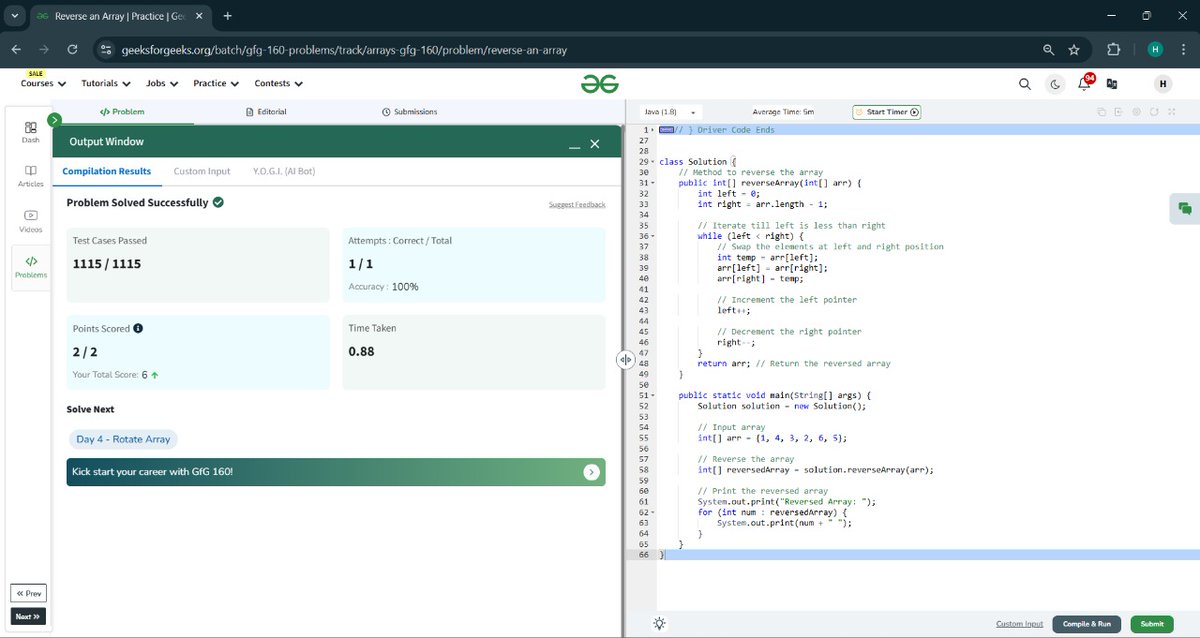This screenshot has height=638, width=1200.
Task: Click the Start Timer button
Action: [x=887, y=112]
